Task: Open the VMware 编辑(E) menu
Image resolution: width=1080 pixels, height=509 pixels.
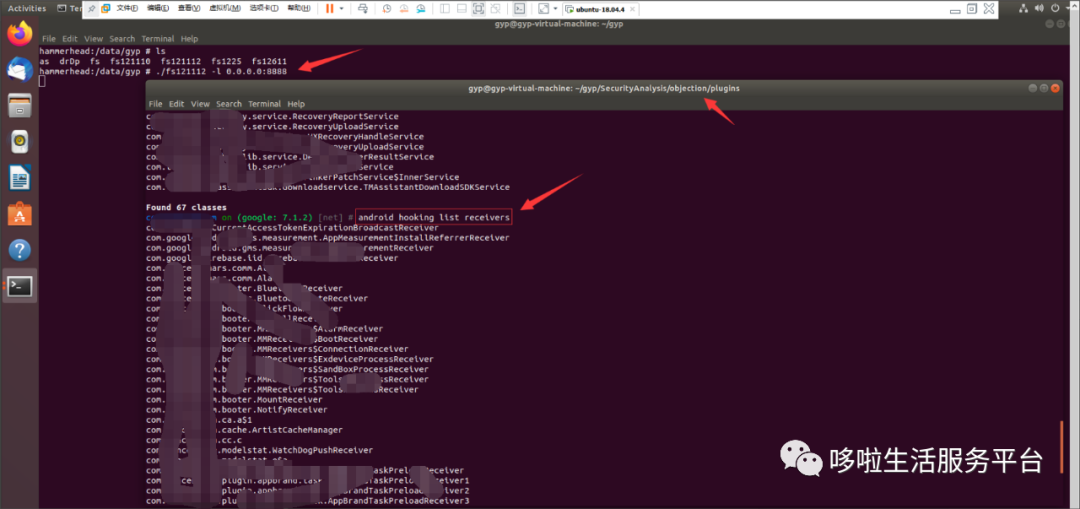Action: [158, 8]
